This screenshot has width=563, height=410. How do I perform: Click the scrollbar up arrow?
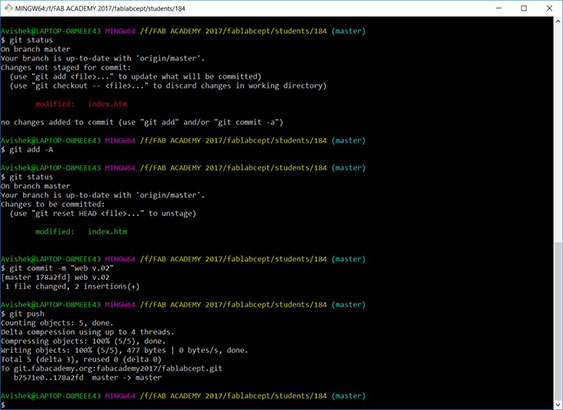click(x=558, y=21)
